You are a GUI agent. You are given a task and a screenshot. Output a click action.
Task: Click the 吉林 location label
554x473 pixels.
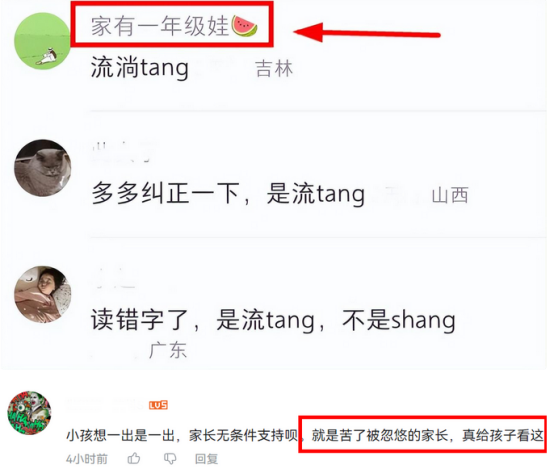274,69
